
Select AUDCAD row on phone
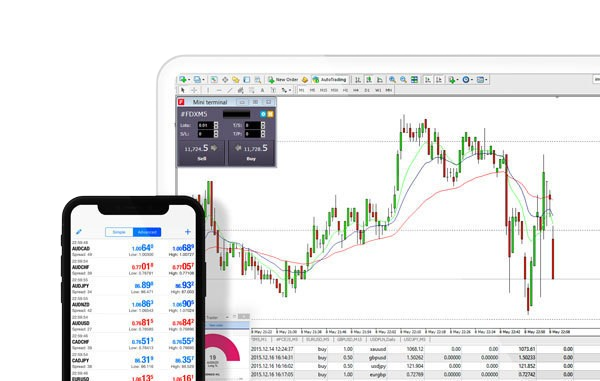click(x=133, y=249)
